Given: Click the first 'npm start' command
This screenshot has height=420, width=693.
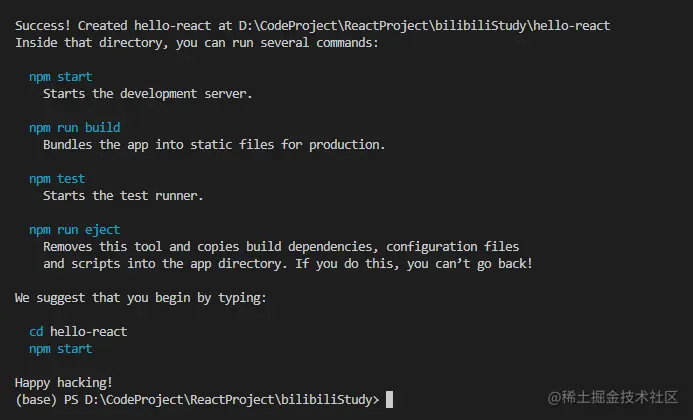Looking at the screenshot, I should tap(60, 76).
